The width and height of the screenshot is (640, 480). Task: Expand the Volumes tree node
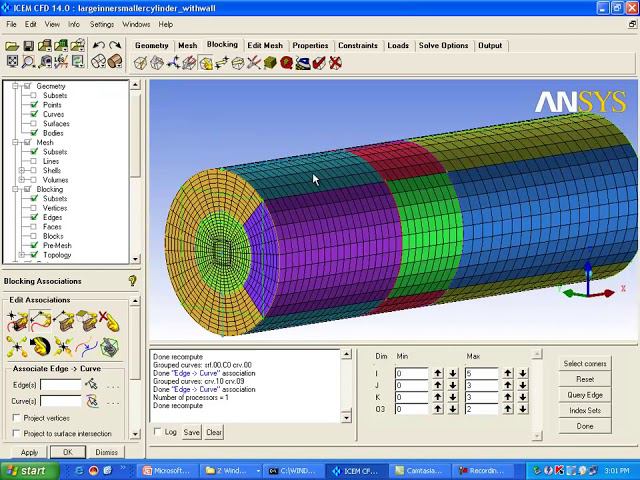pyautogui.click(x=22, y=180)
